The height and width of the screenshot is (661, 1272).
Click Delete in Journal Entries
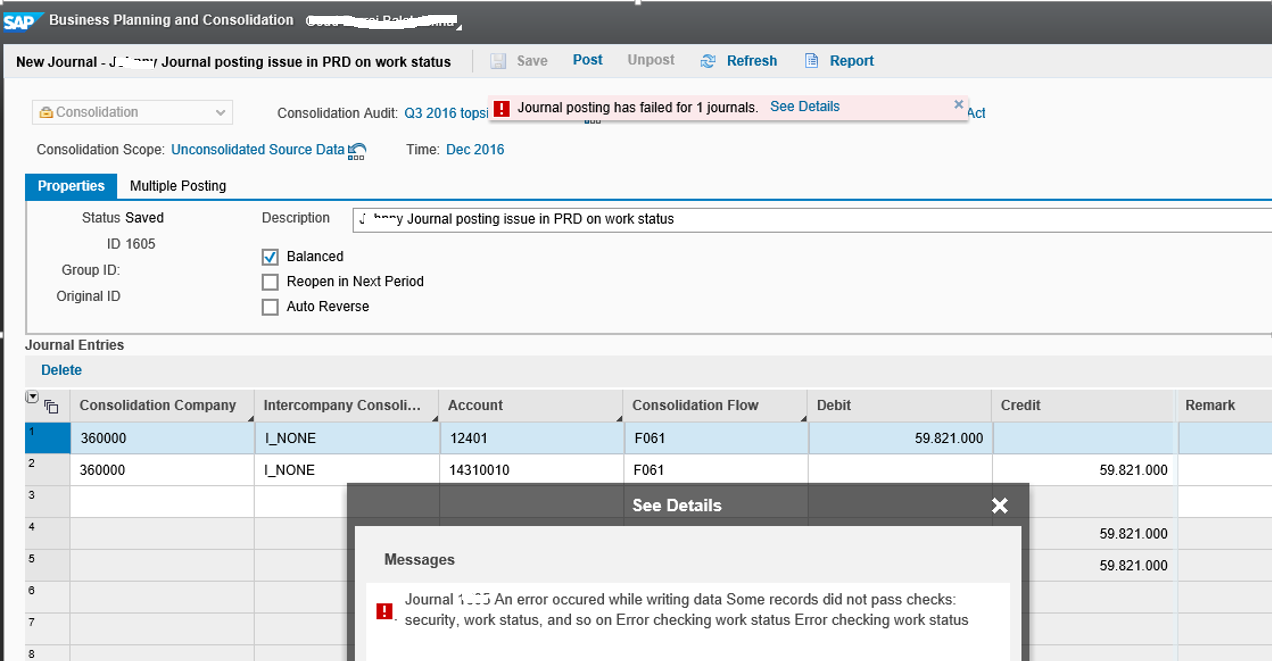61,370
